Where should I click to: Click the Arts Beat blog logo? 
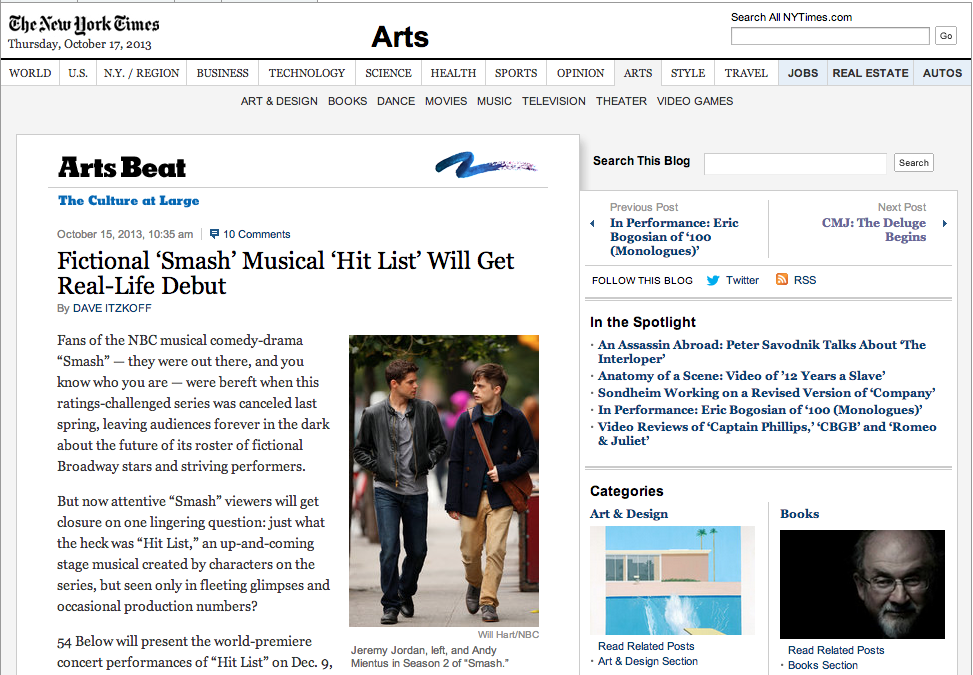(122, 168)
